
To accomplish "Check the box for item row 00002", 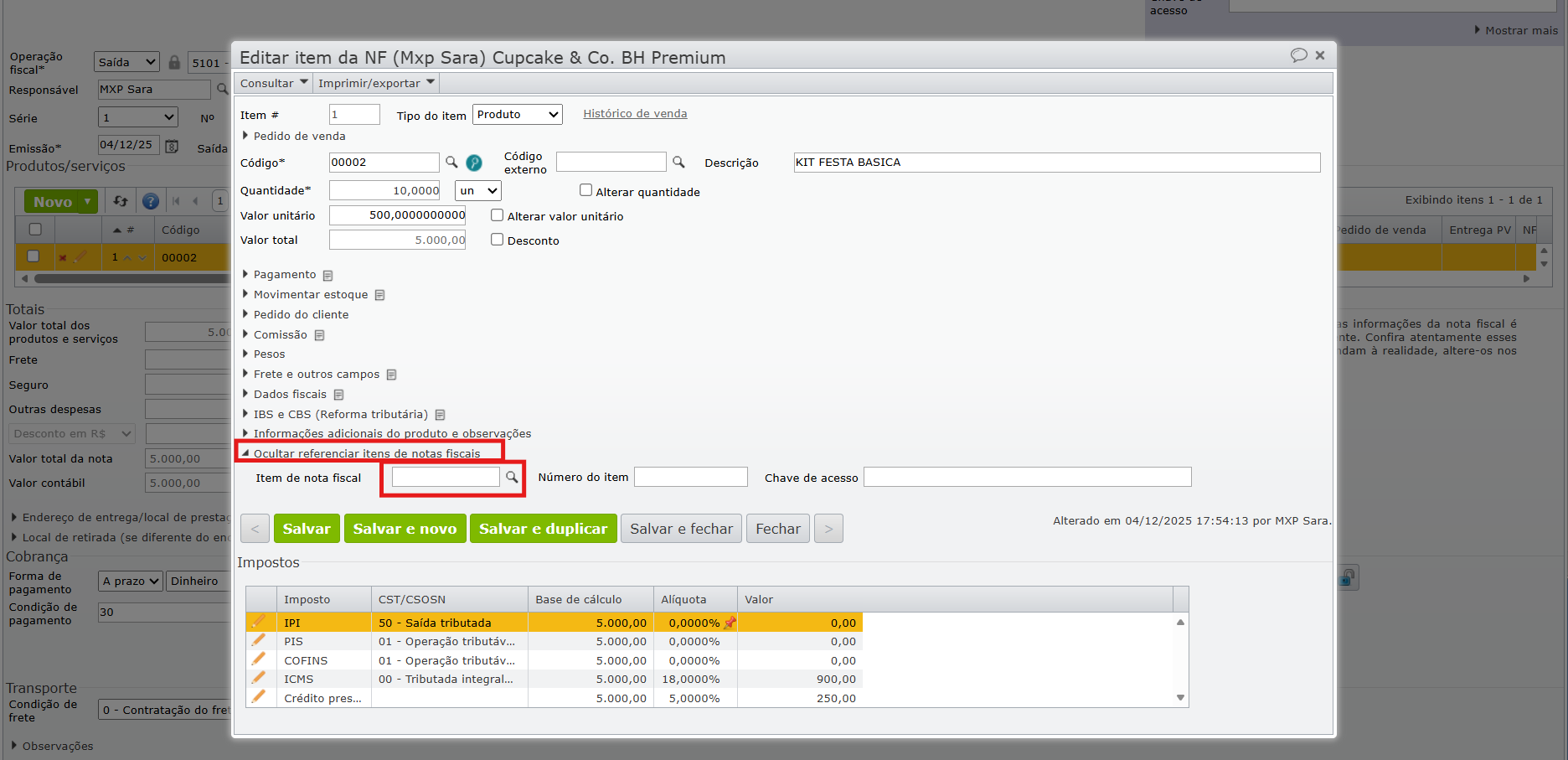I will pos(34,256).
